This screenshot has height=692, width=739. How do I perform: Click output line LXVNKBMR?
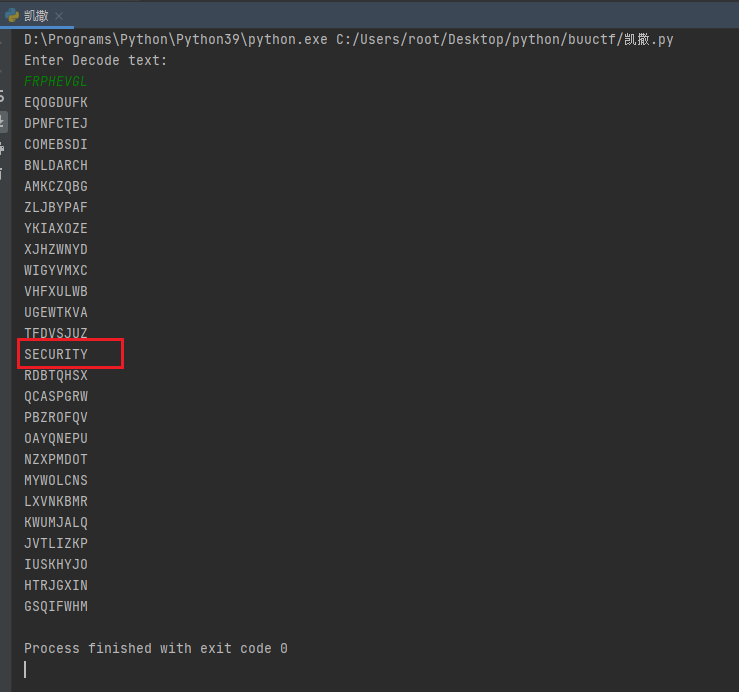click(x=56, y=501)
